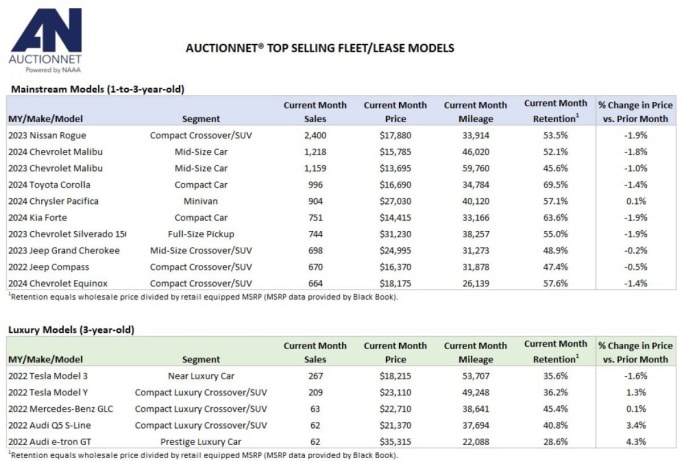Image resolution: width=684 pixels, height=462 pixels.
Task: Select the 2024 Chrysler Pacifica price cell $27,030
Action: 395,201
